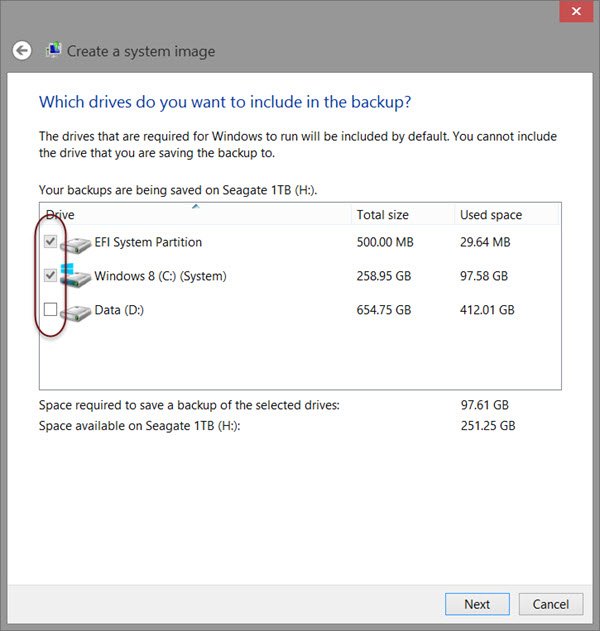Click the 258.95 GB total size value
Screen dimensions: 600x631
pyautogui.click(x=384, y=276)
